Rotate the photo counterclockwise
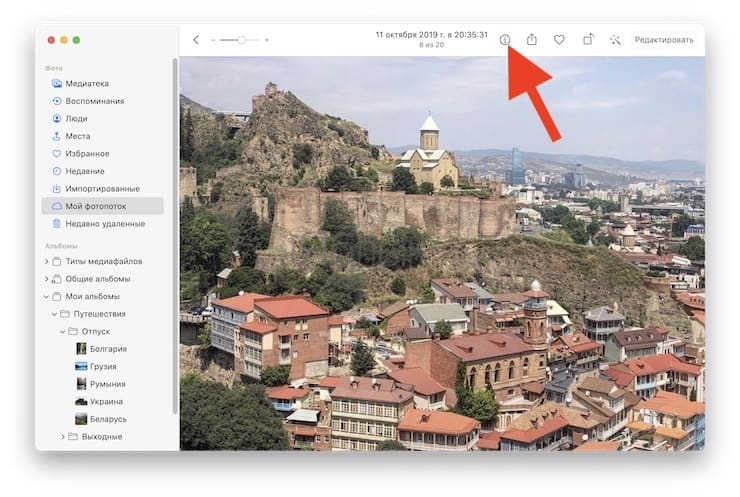The height and width of the screenshot is (497, 740). (588, 40)
